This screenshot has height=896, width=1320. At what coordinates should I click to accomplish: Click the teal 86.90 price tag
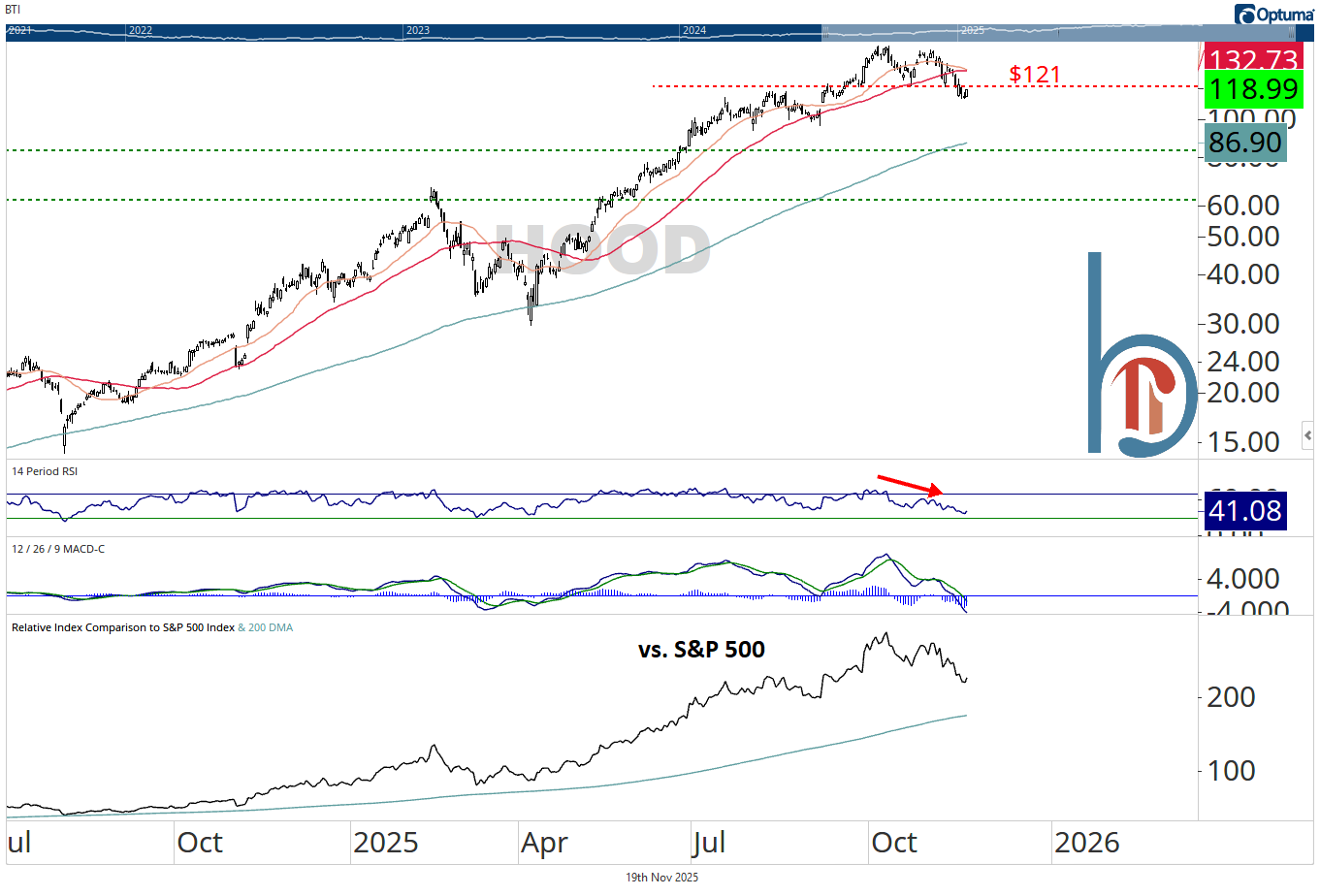(x=1245, y=143)
